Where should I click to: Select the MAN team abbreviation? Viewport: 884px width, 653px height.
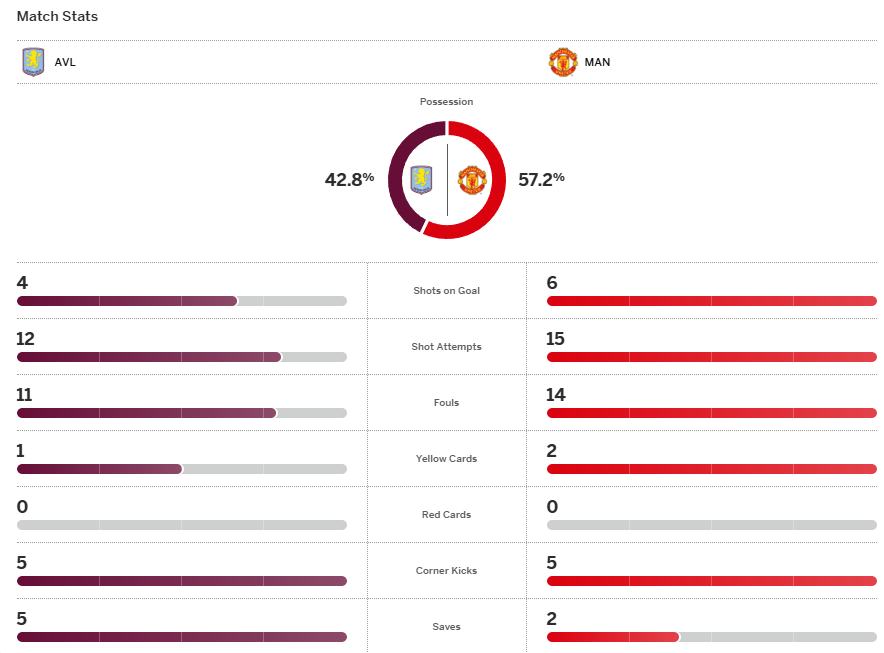click(x=597, y=62)
